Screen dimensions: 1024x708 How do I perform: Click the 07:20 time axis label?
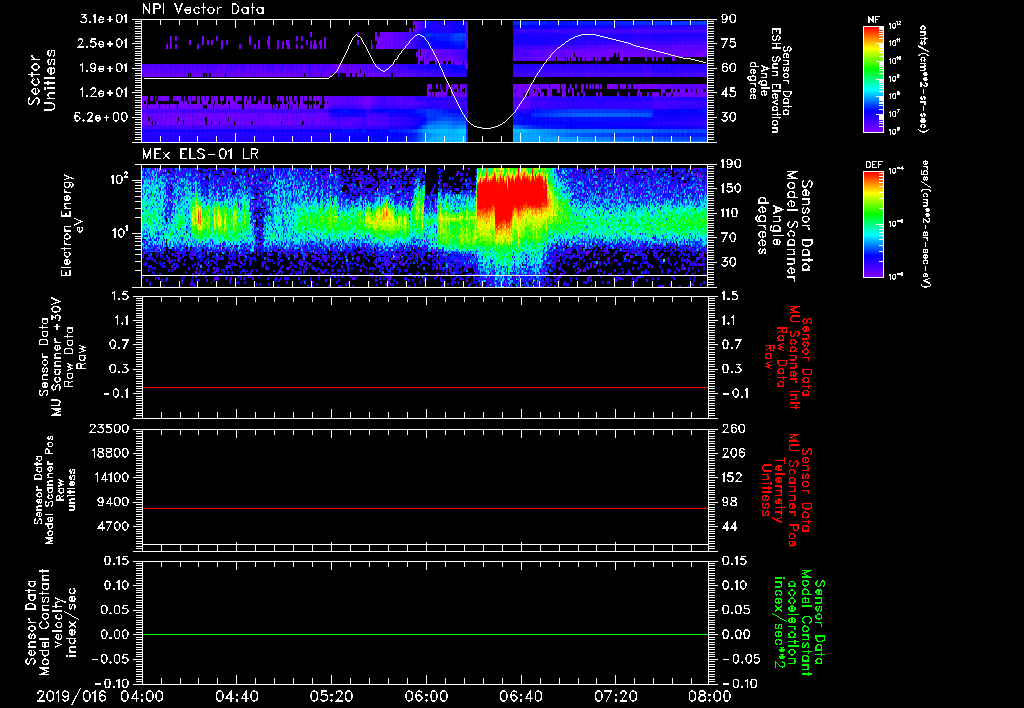point(615,696)
